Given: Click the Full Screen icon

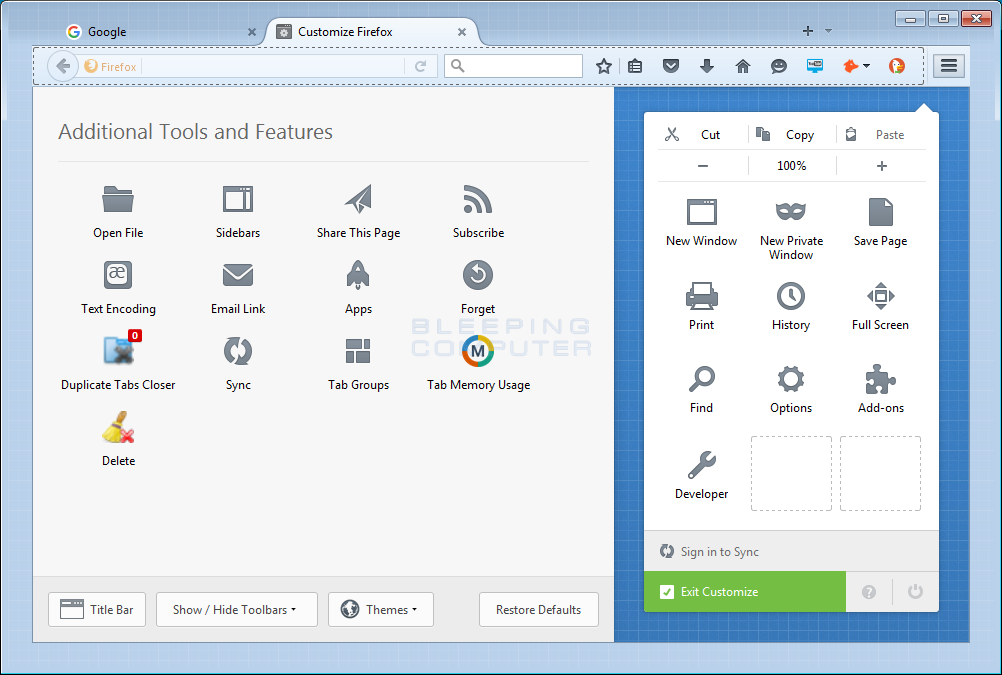Looking at the screenshot, I should coord(881,296).
